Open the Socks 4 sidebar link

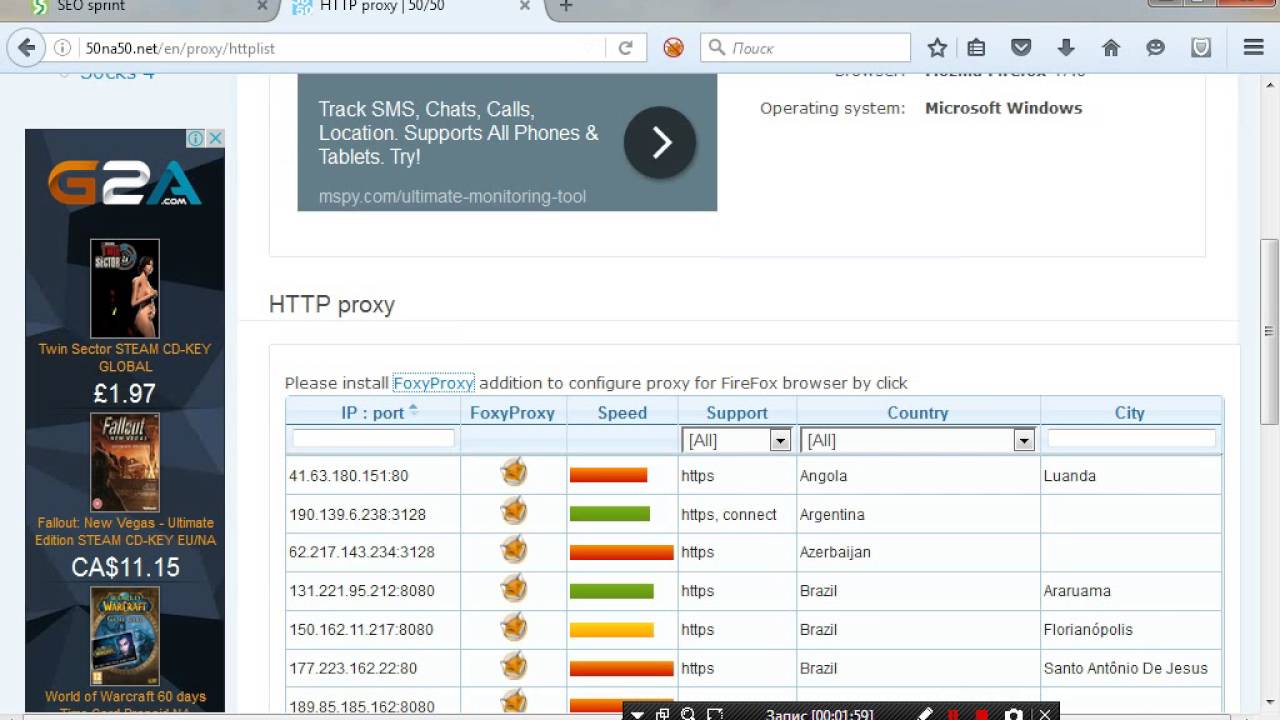118,74
